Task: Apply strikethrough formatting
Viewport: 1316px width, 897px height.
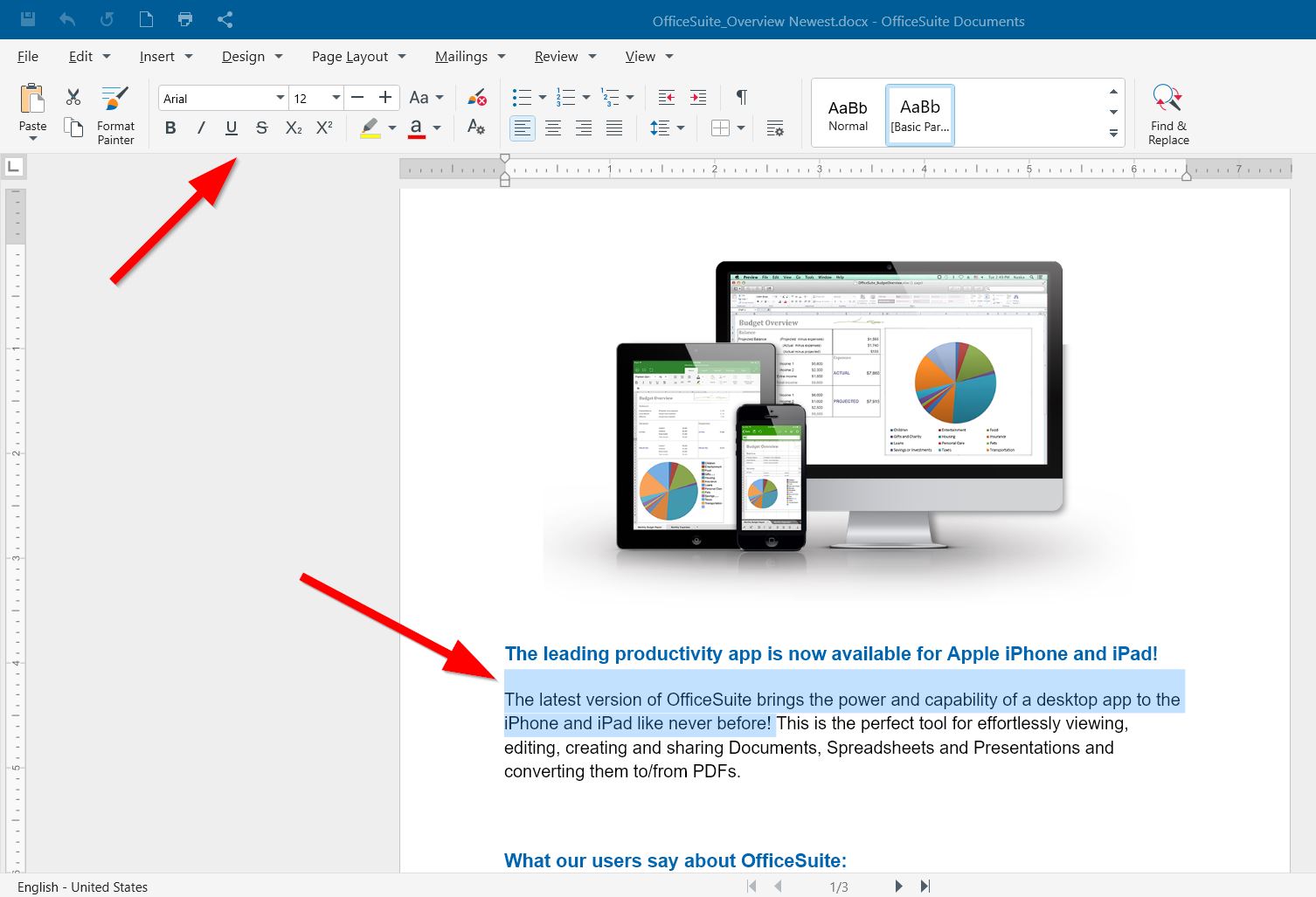Action: pos(261,128)
